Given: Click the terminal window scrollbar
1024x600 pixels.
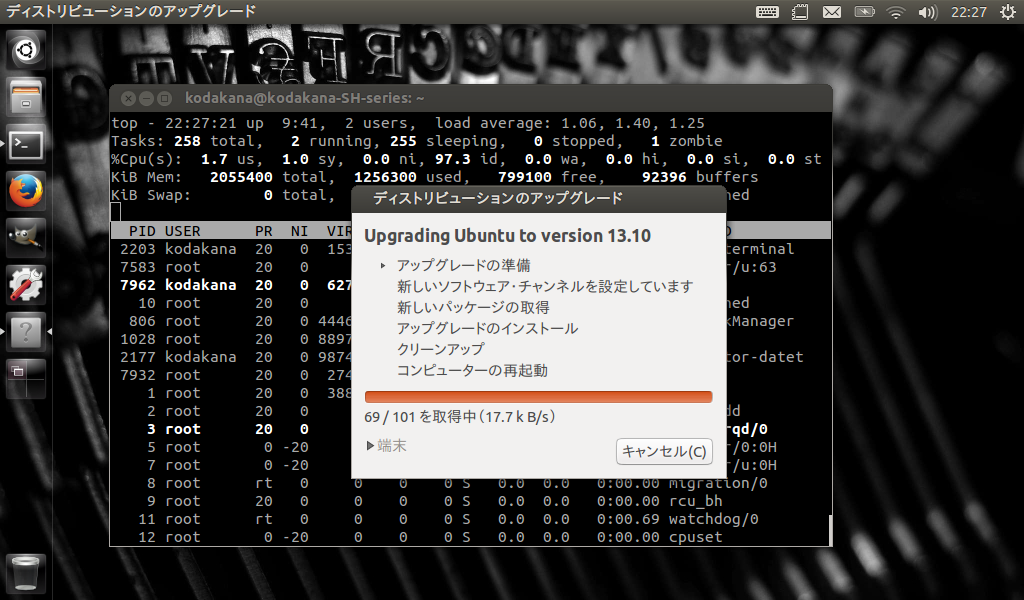Looking at the screenshot, I should (x=829, y=530).
